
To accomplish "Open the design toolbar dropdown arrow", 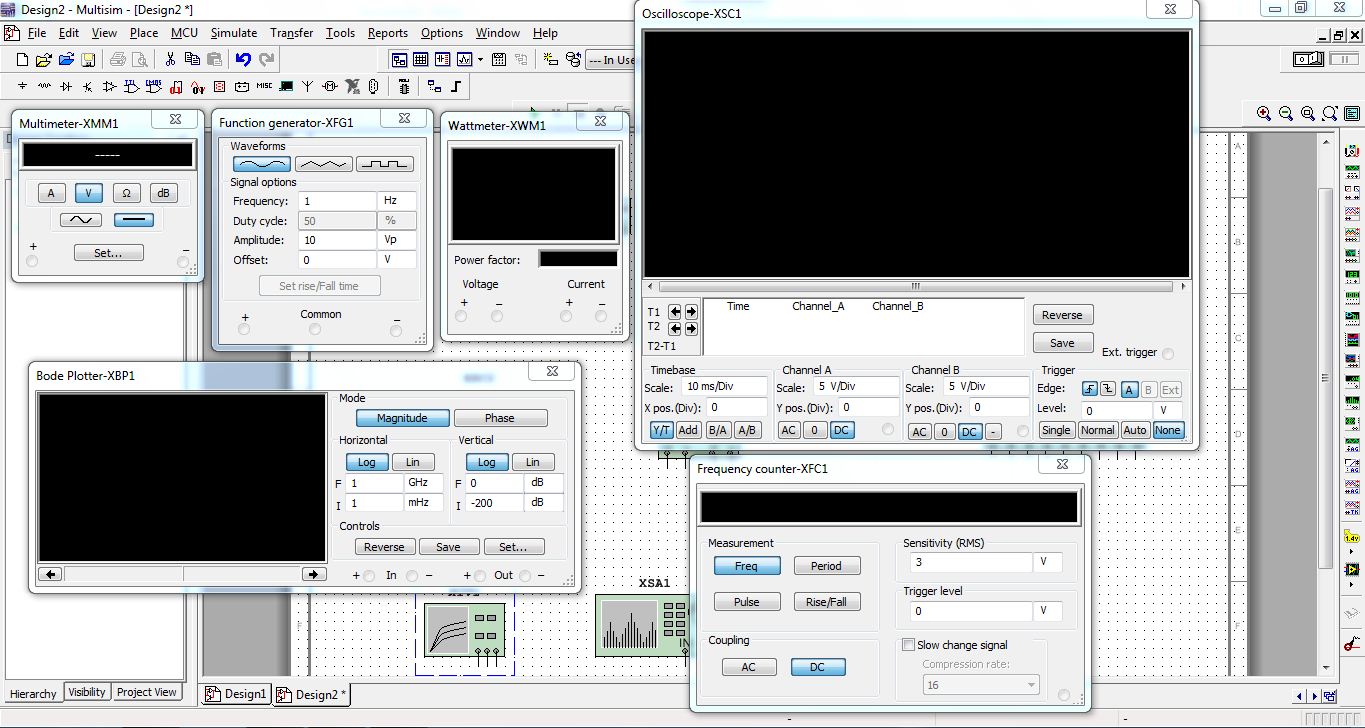I will [x=478, y=59].
